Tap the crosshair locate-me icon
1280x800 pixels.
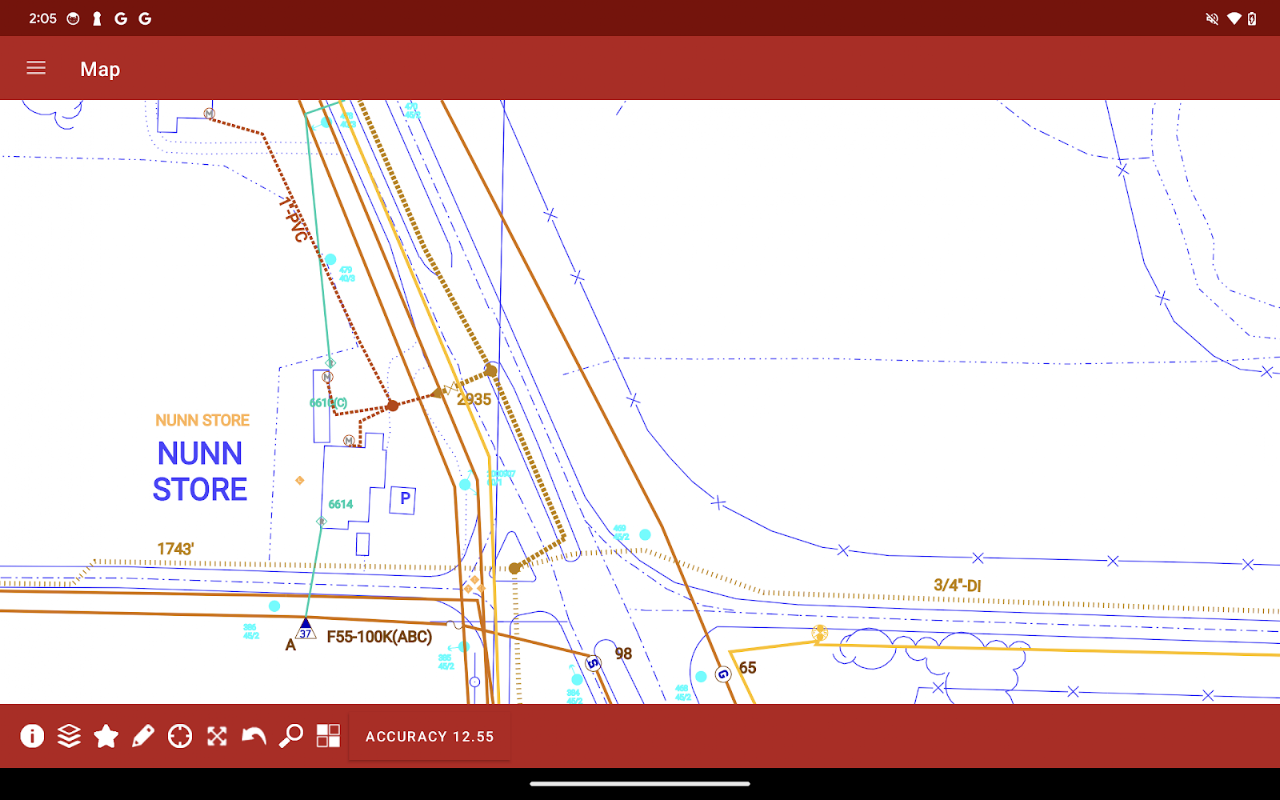tap(180, 736)
